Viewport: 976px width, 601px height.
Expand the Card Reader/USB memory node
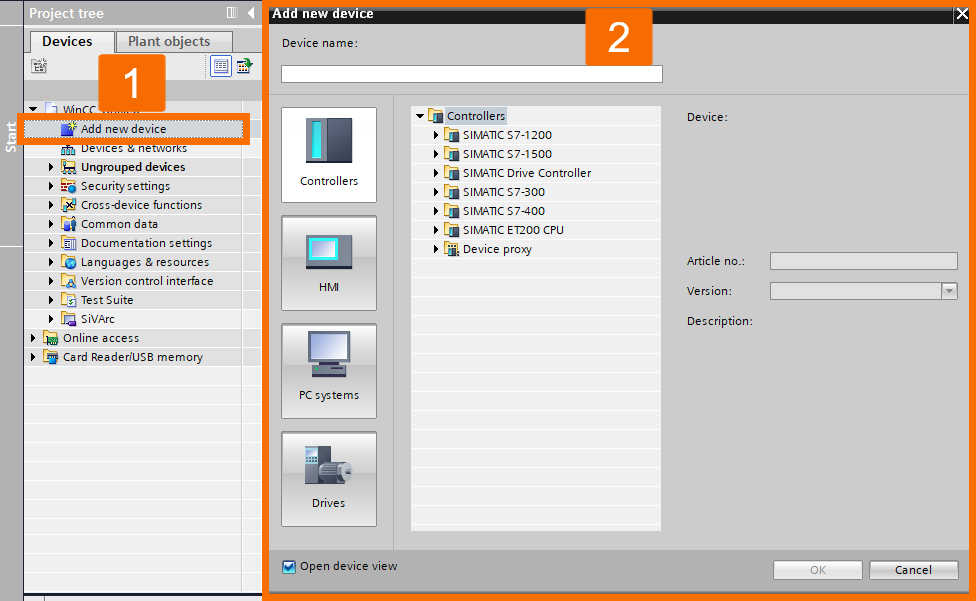(33, 356)
